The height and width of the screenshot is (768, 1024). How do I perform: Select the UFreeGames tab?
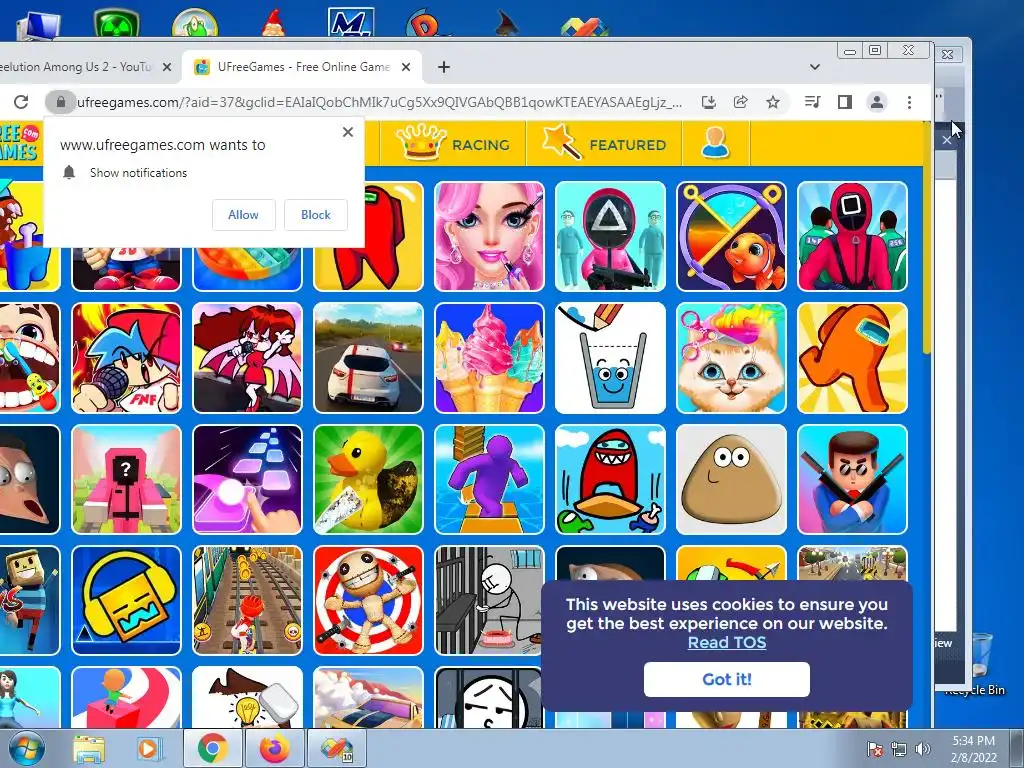[x=302, y=67]
